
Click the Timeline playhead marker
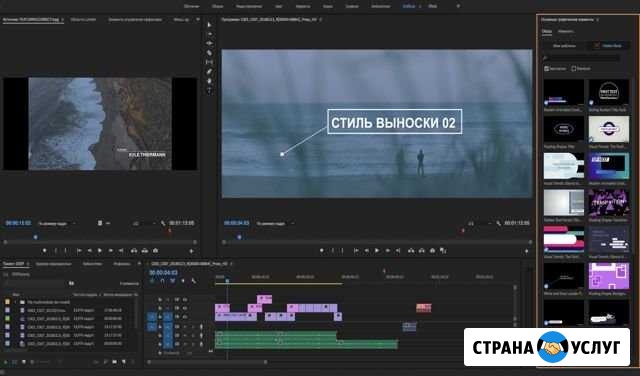(227, 280)
